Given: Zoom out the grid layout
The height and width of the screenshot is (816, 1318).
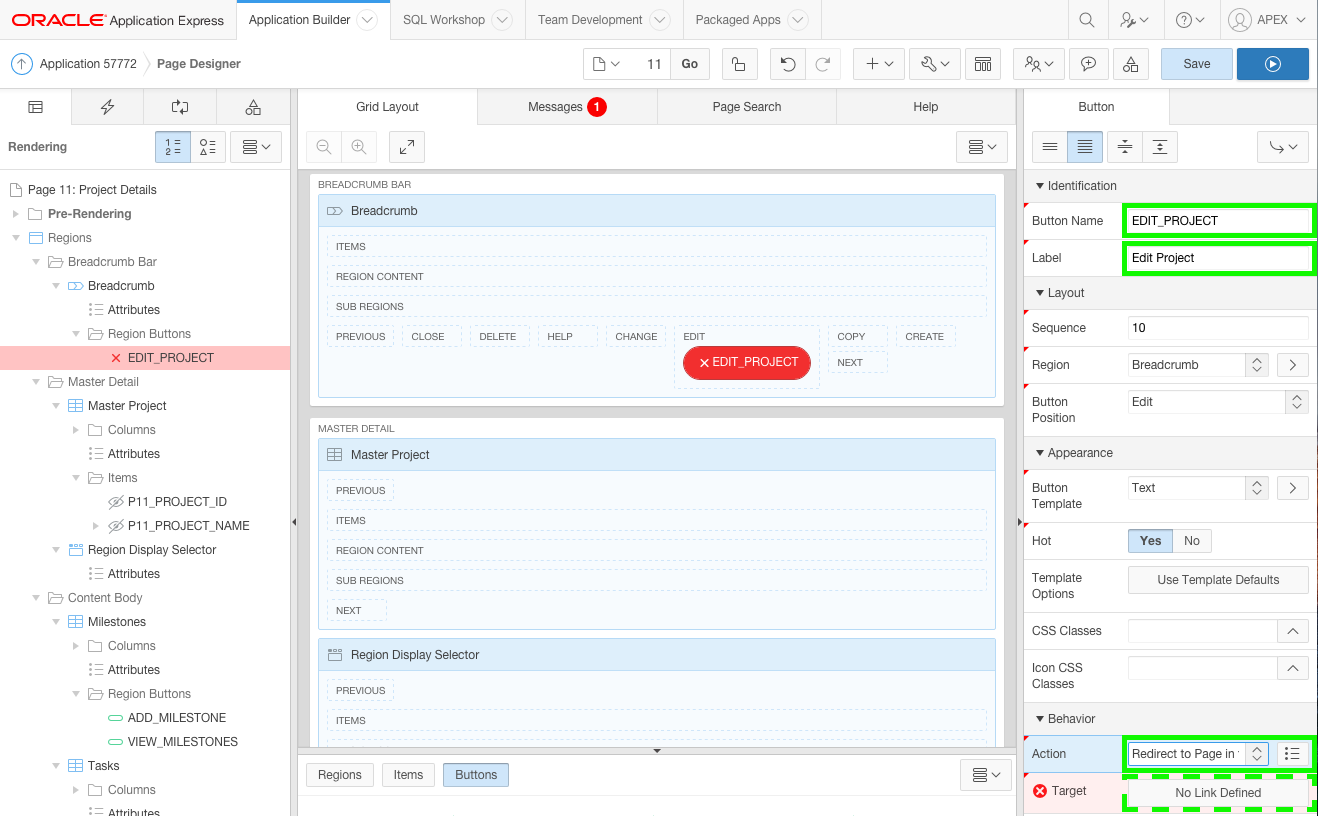Looking at the screenshot, I should pyautogui.click(x=324, y=147).
